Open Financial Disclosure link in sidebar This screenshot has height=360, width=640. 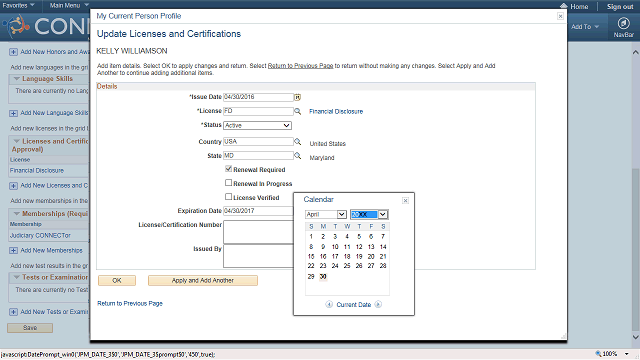point(37,171)
